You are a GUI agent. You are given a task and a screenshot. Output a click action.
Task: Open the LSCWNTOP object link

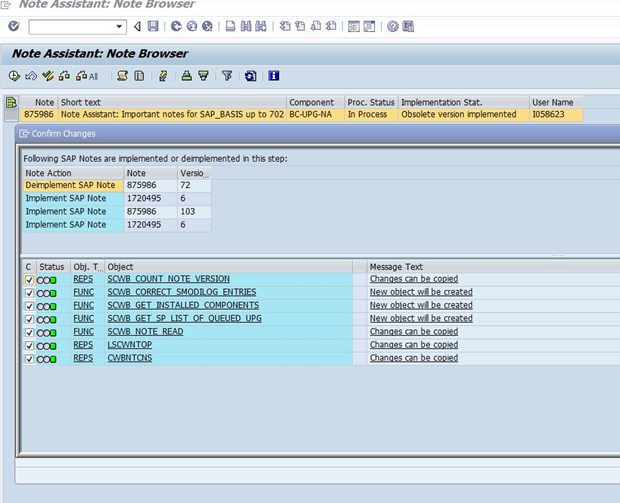click(129, 345)
